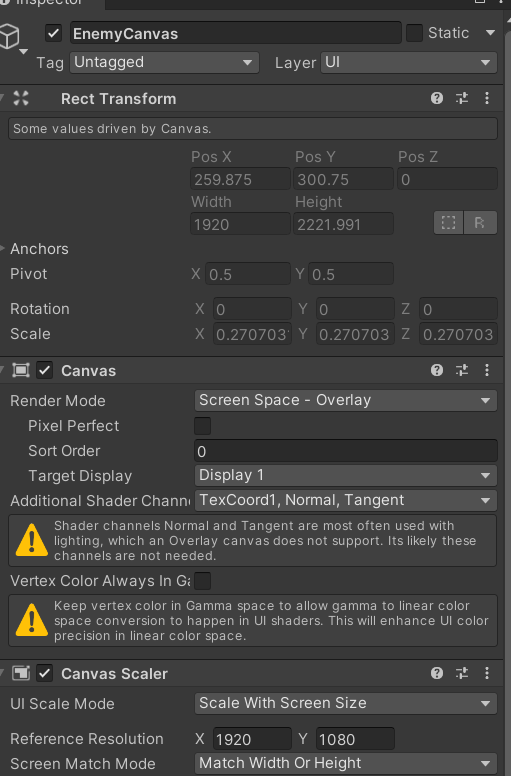Viewport: 511px width, 776px height.
Task: Click the Pos Z field
Action: pos(447,179)
